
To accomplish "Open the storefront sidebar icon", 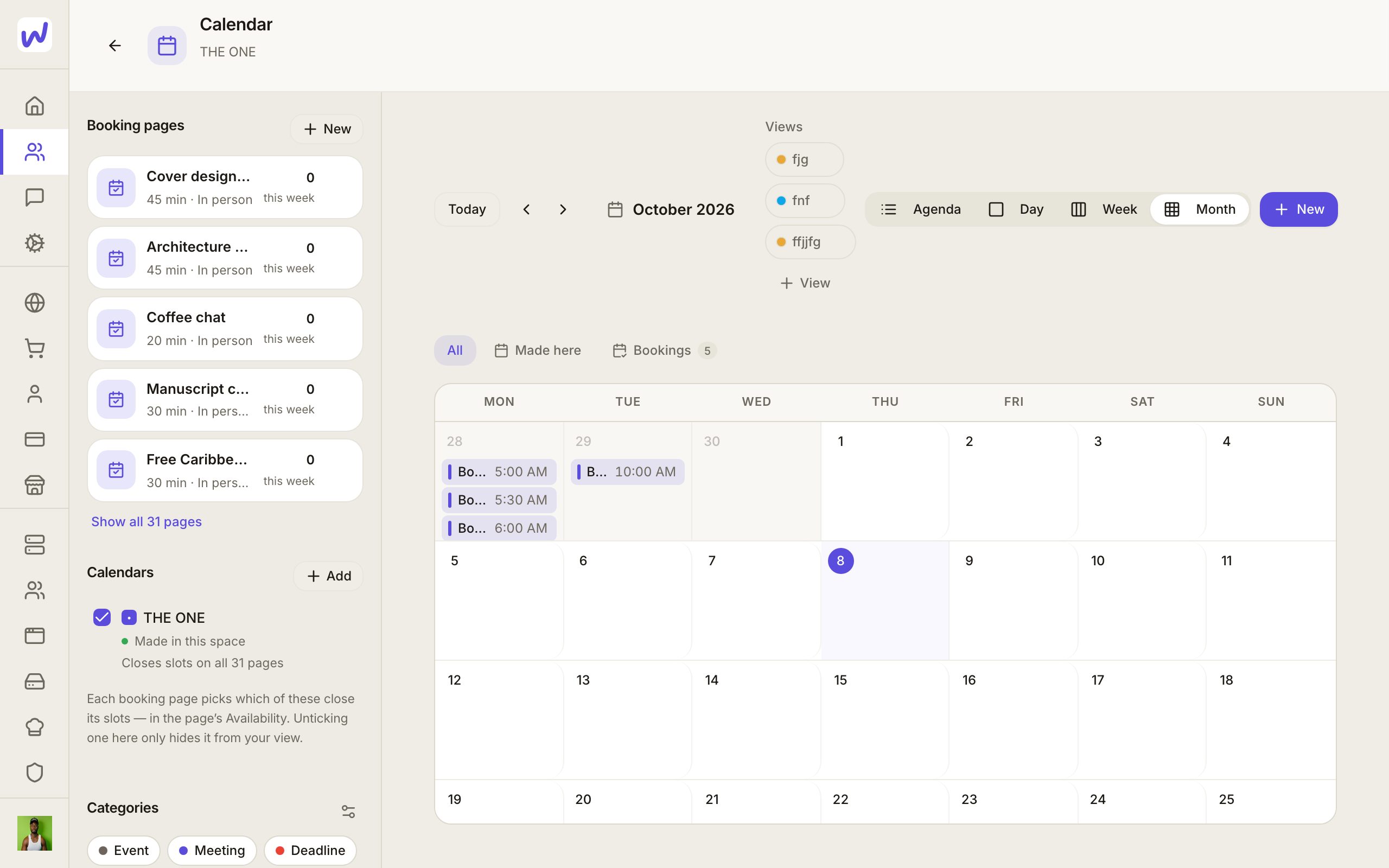I will [34, 485].
